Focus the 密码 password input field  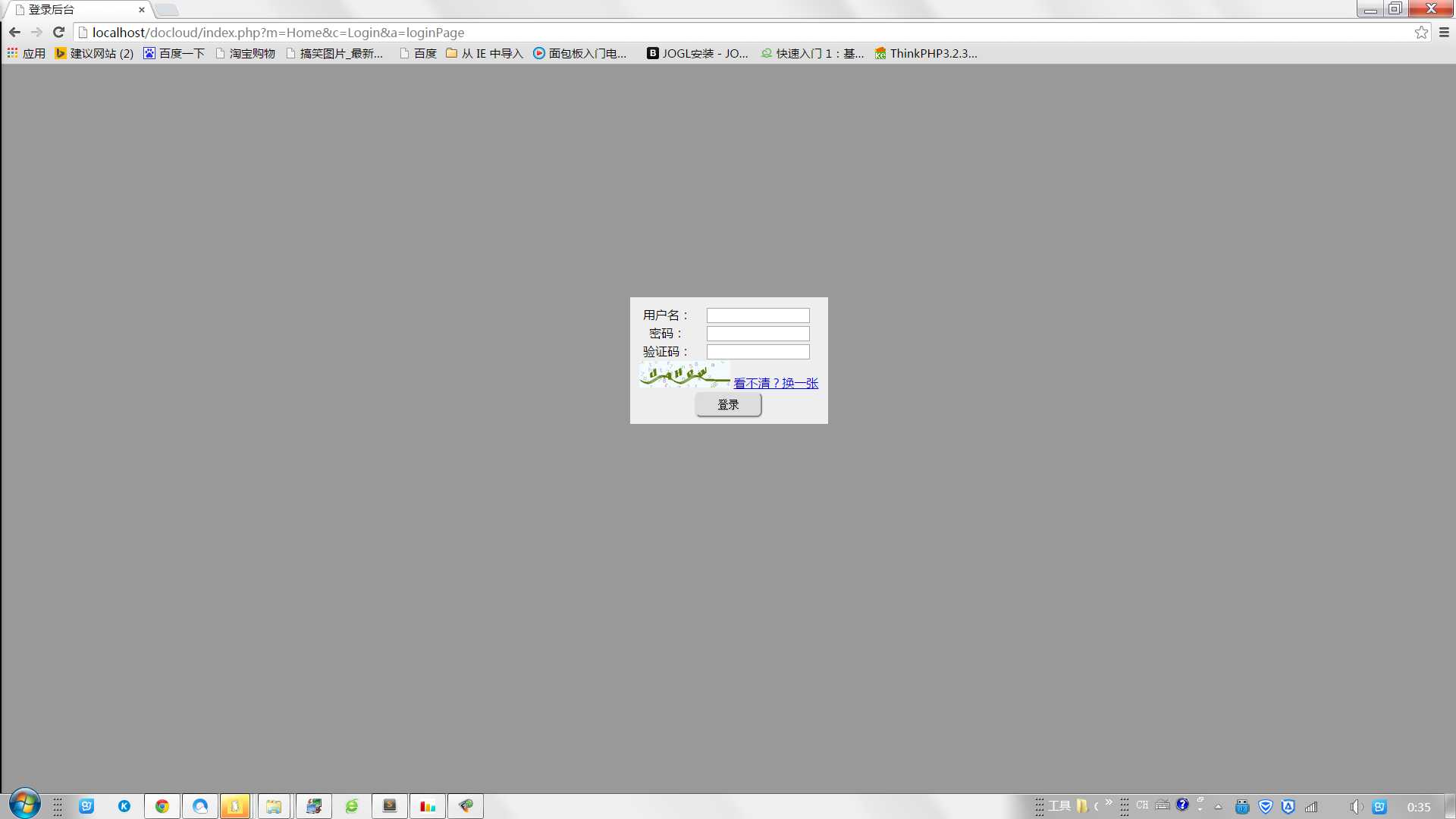click(x=758, y=334)
